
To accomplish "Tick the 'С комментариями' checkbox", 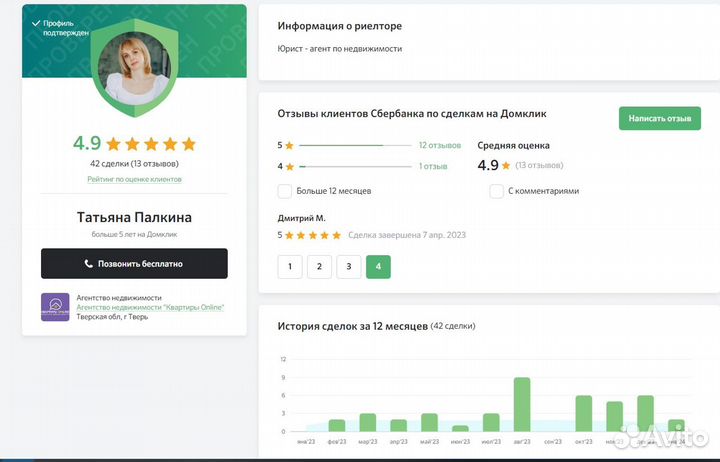I will coord(496,191).
